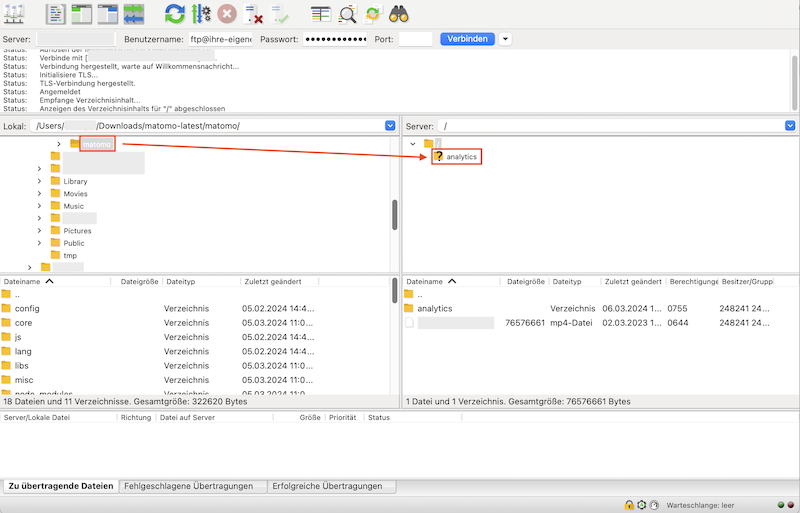
Task: Expand the Library folder
Action: coord(39,181)
